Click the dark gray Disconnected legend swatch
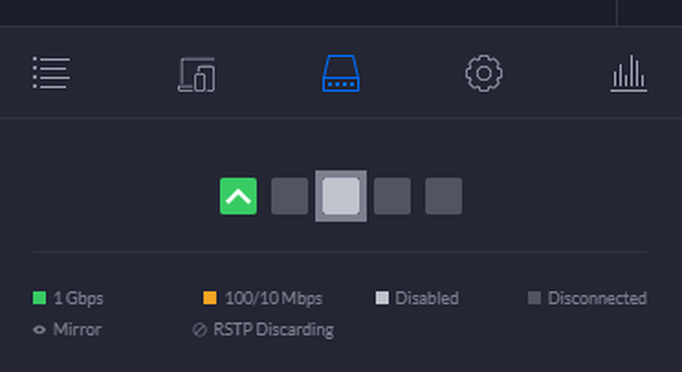The width and height of the screenshot is (682, 372). tap(535, 298)
